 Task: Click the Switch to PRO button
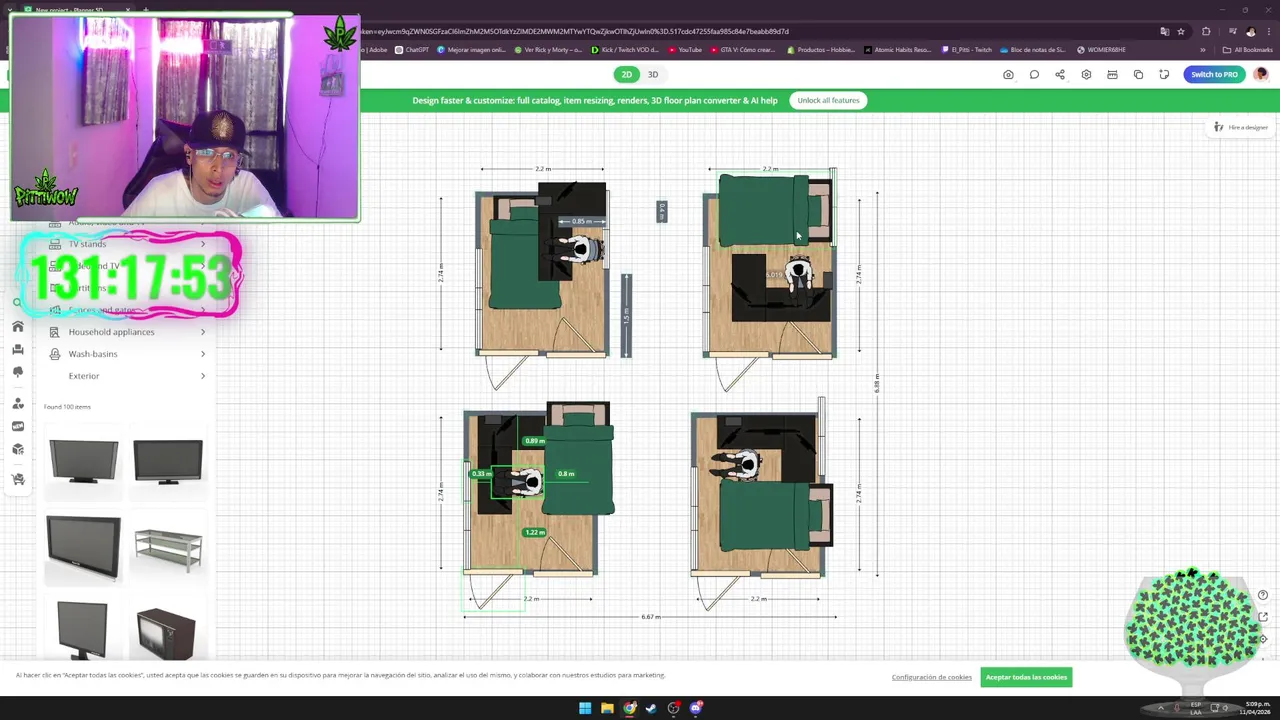pos(1214,74)
